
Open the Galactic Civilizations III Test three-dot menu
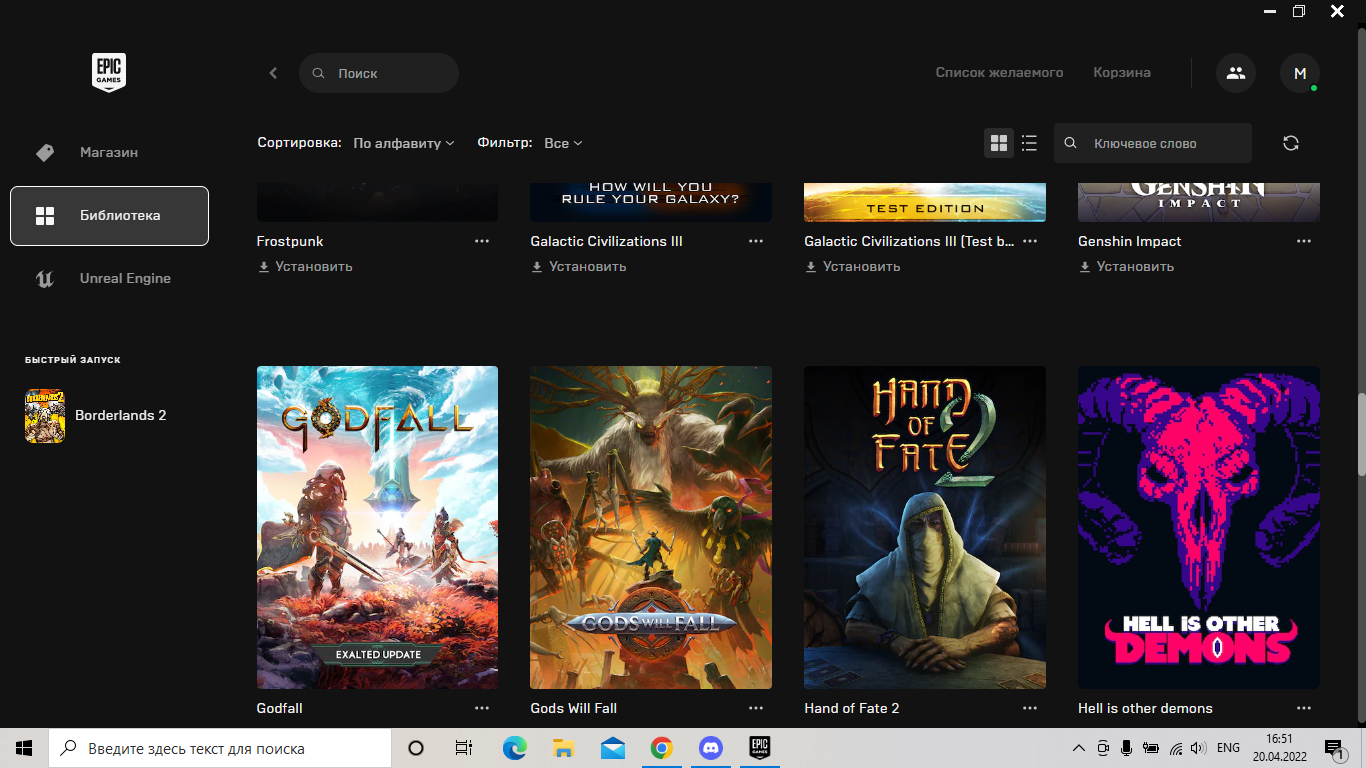1030,241
